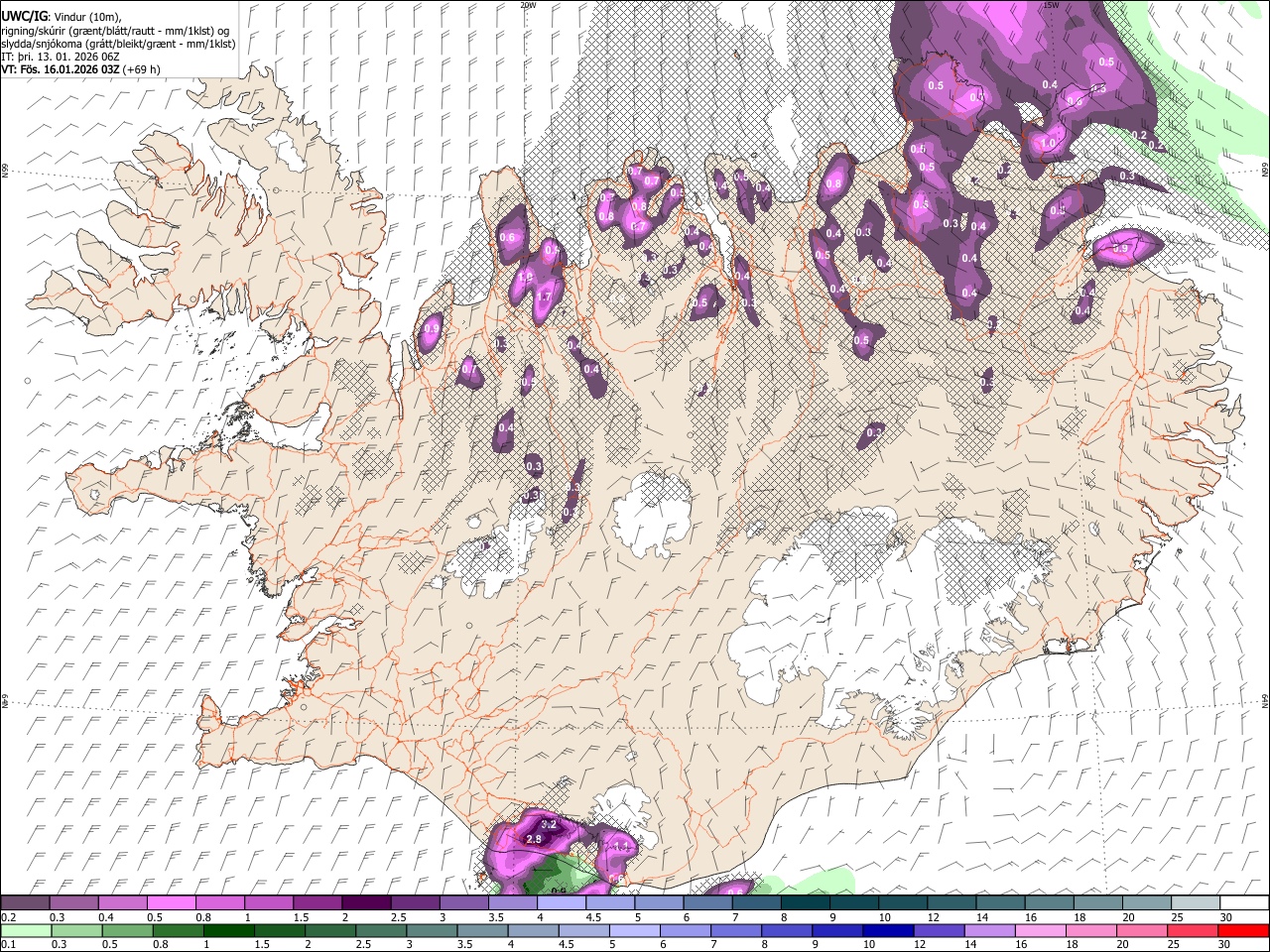Screen dimensions: 1270x952
Task: Select the rain scale swatch from 20 to 25
Action: click(x=1142, y=930)
